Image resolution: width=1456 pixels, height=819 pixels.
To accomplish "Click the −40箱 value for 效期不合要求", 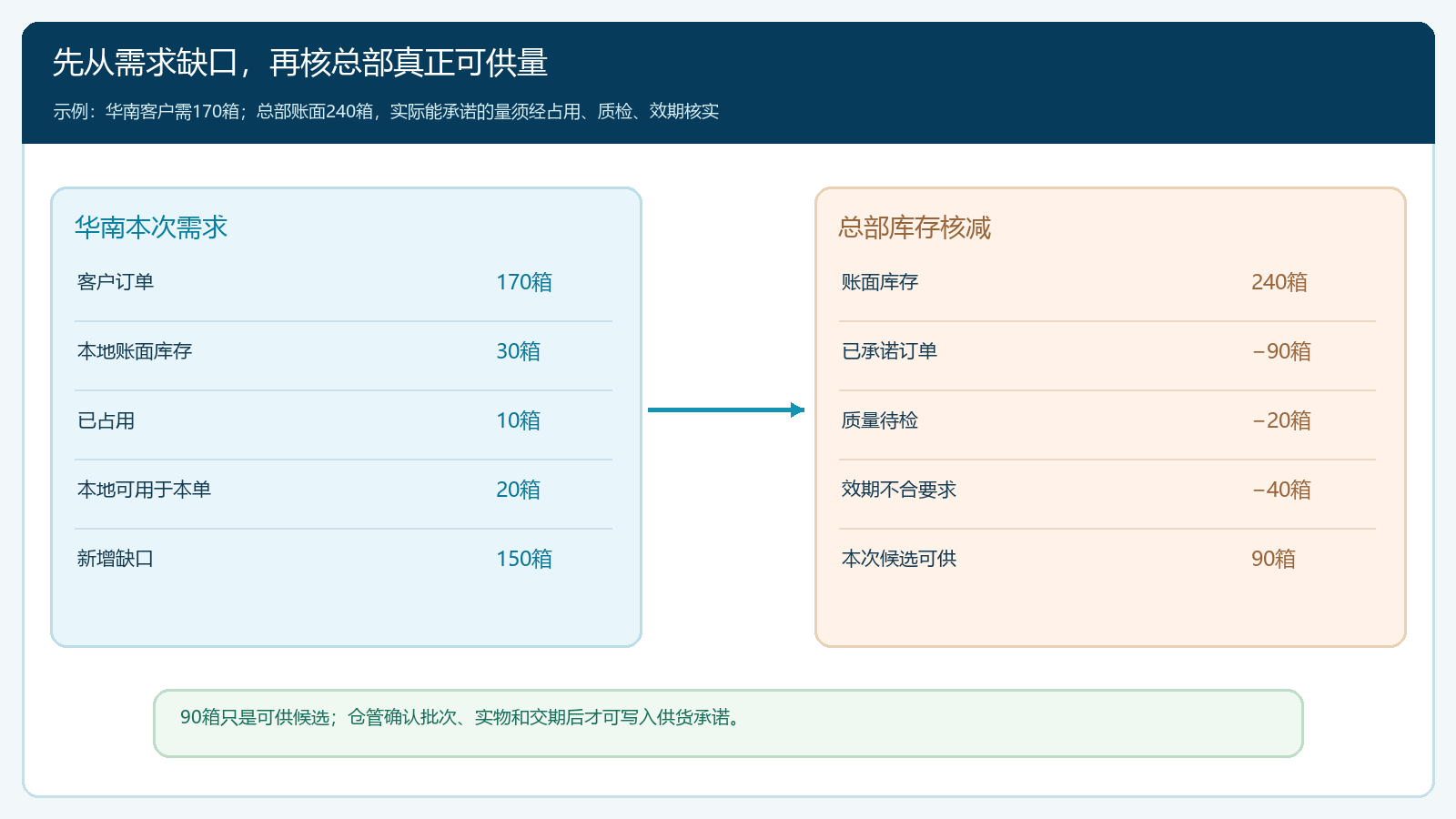I will point(1281,490).
